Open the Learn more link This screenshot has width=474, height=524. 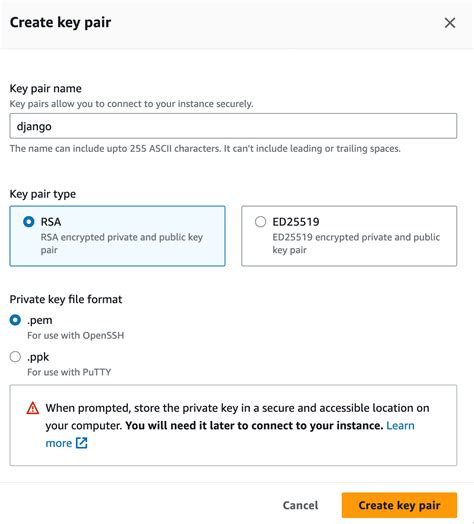[400, 425]
